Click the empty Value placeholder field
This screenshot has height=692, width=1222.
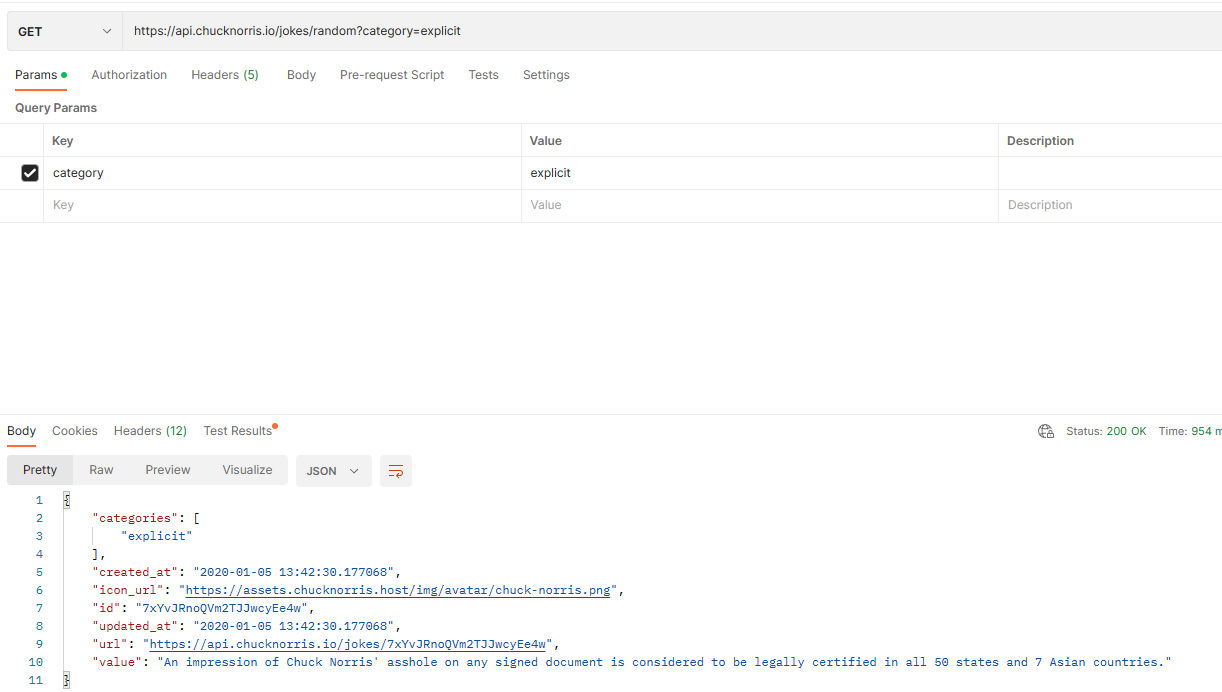[x=760, y=205]
